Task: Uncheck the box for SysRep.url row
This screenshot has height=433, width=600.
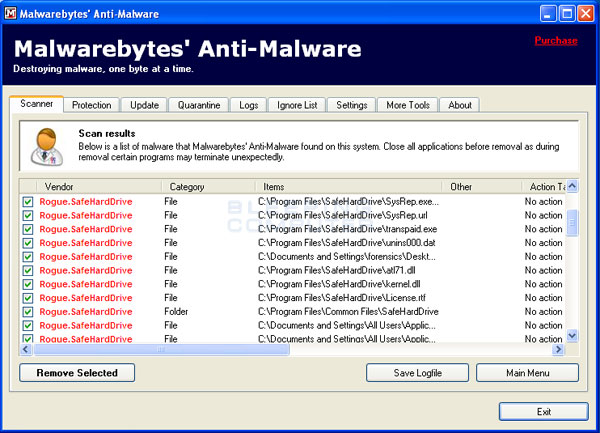Action: click(x=28, y=215)
